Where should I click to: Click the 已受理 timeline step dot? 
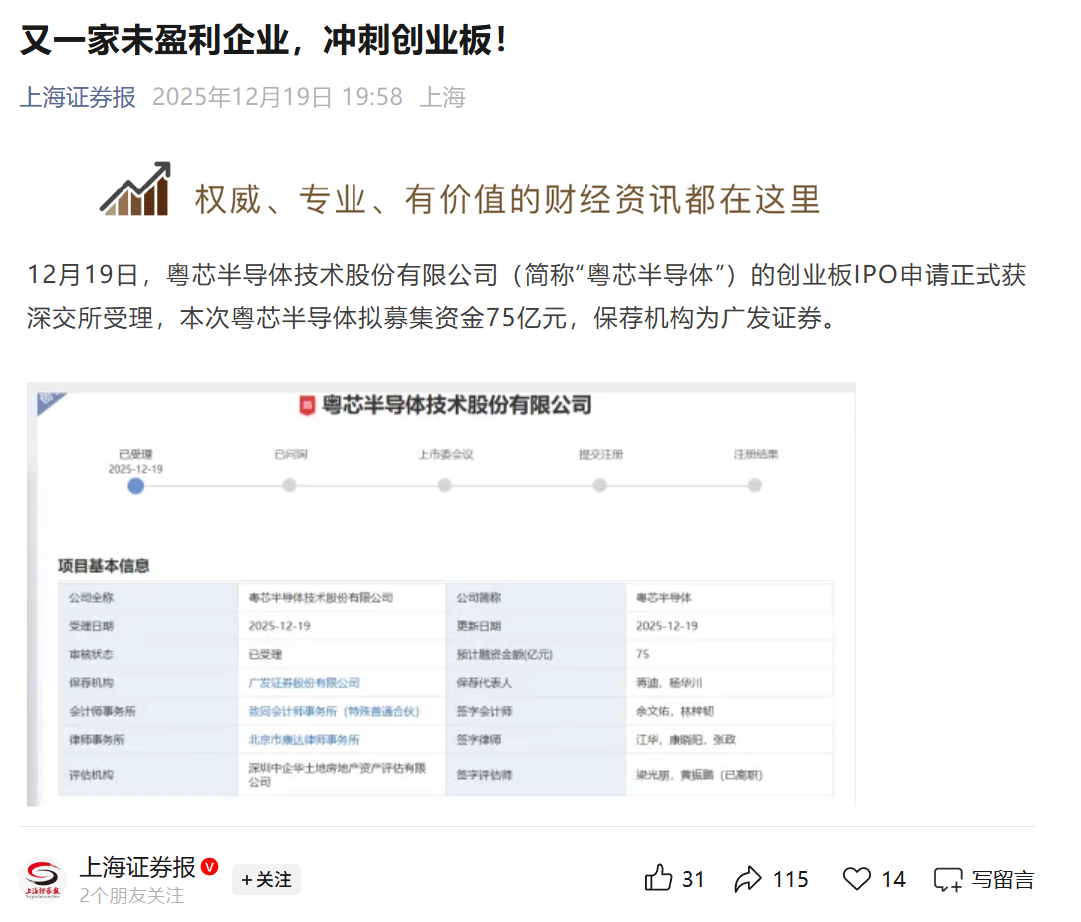pyautogui.click(x=136, y=486)
